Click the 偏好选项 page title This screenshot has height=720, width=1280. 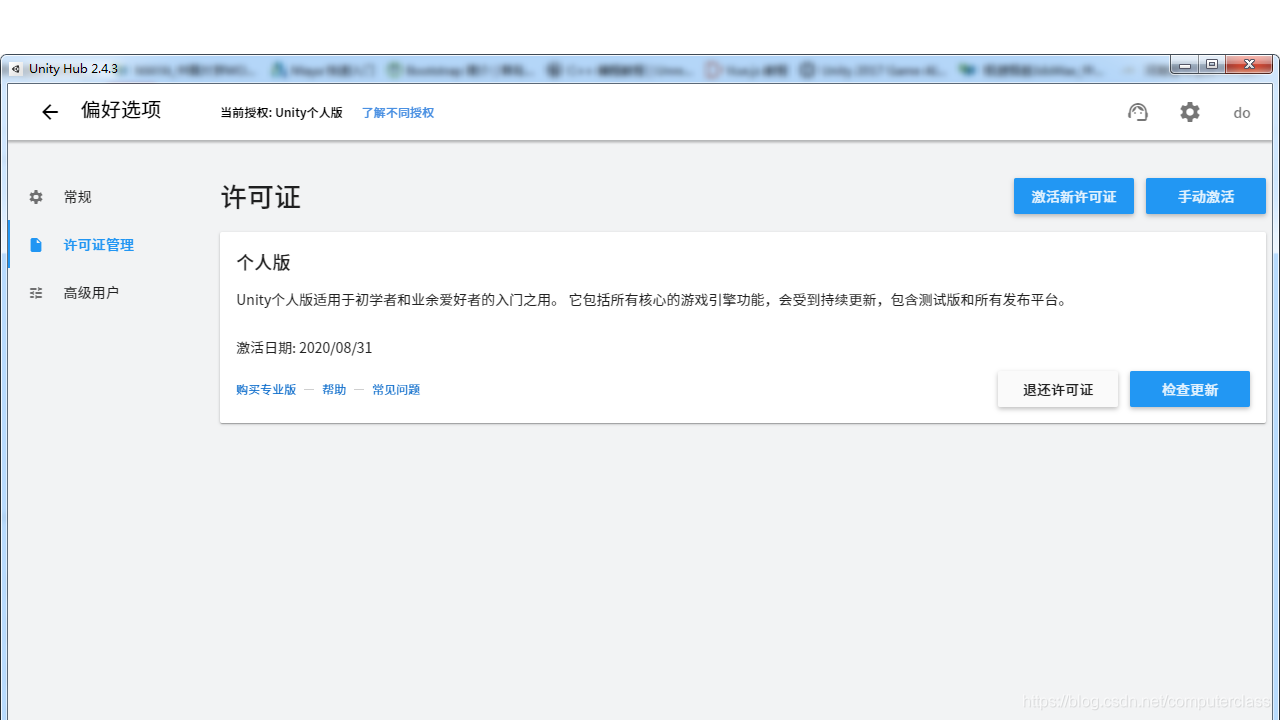tap(121, 110)
